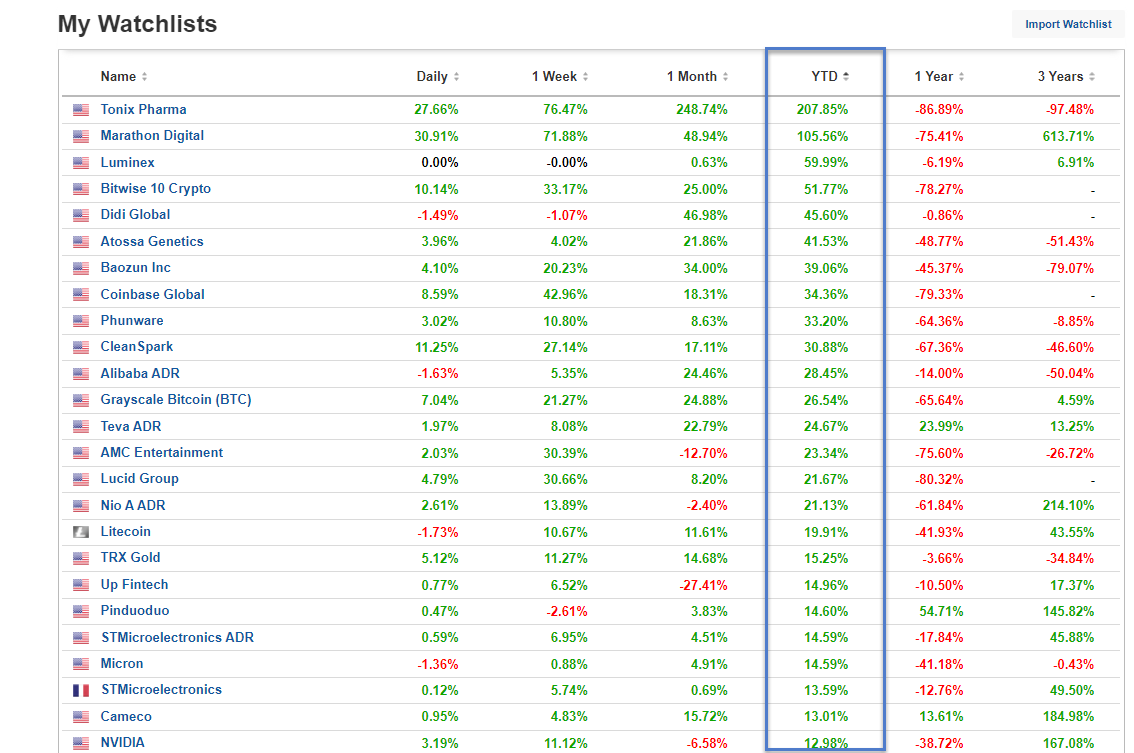Open the Phunware link

point(132,320)
